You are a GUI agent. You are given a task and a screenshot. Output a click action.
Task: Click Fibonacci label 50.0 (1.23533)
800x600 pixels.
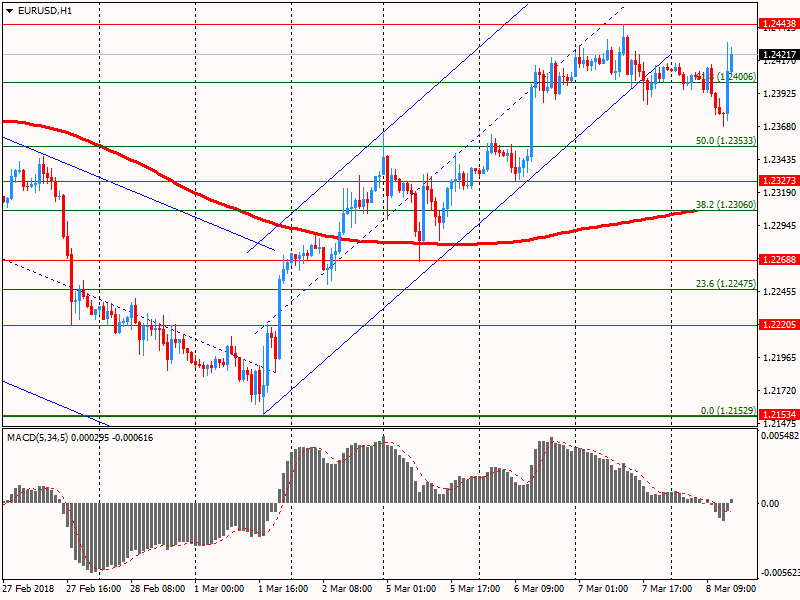[x=726, y=140]
